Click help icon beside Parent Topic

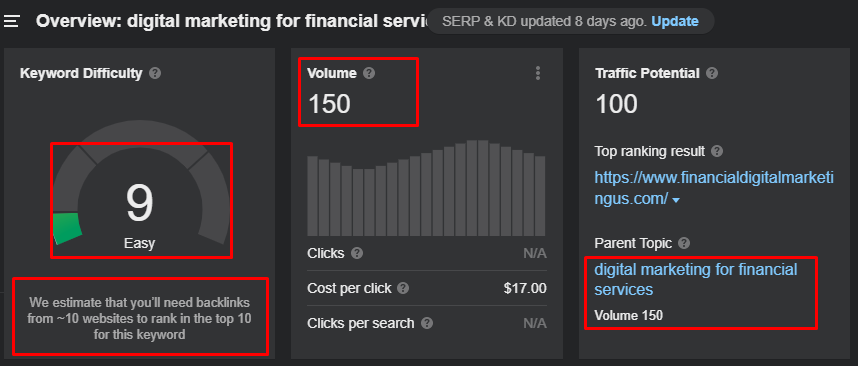pyautogui.click(x=685, y=243)
